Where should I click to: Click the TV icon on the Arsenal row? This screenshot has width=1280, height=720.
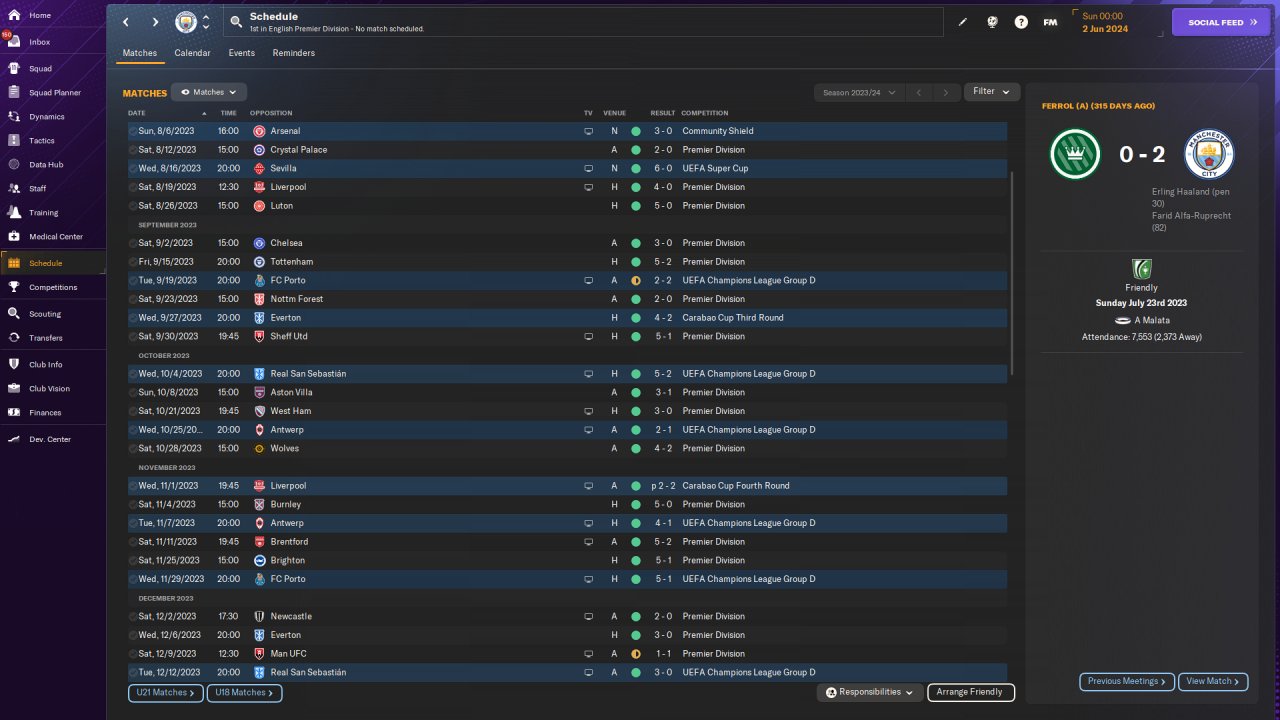pos(589,131)
